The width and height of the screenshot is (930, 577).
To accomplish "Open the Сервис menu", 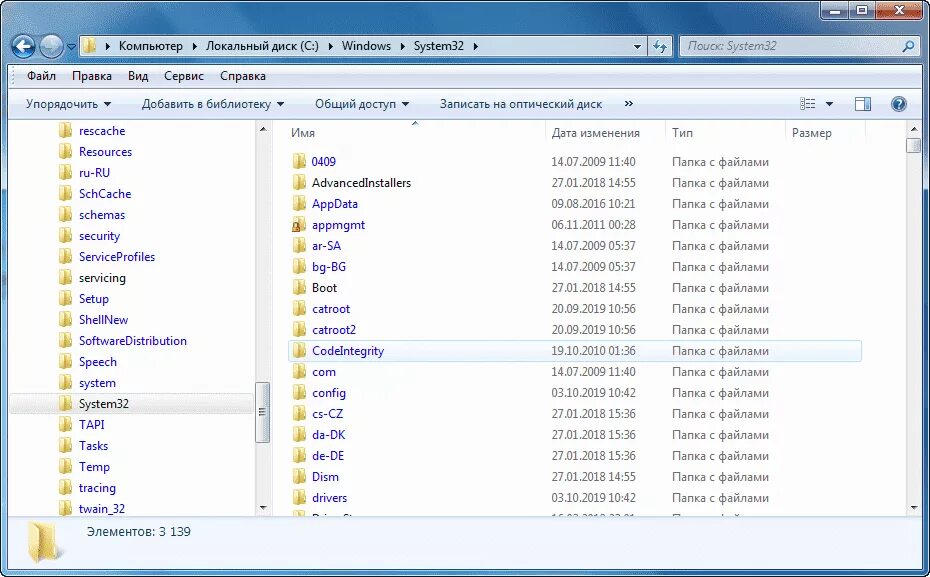I will click(184, 76).
